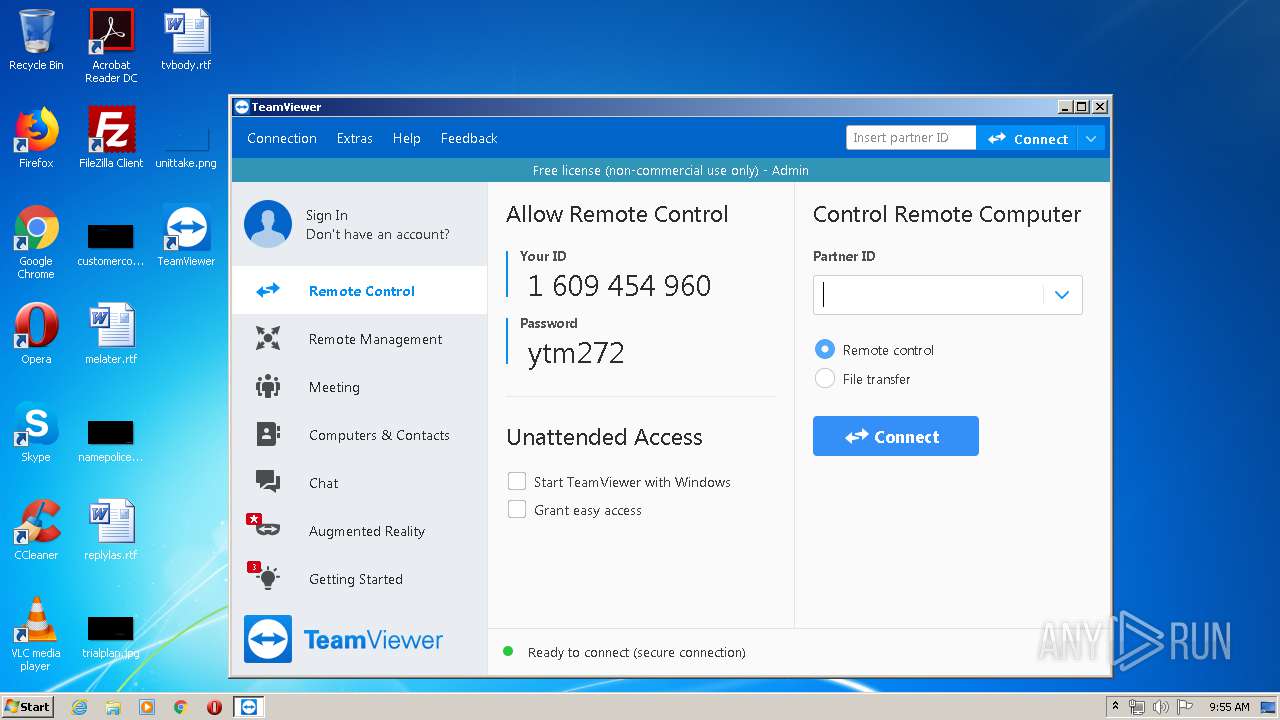Viewport: 1280px width, 720px height.
Task: Expand the Partner ID history dropdown
Action: (1062, 295)
